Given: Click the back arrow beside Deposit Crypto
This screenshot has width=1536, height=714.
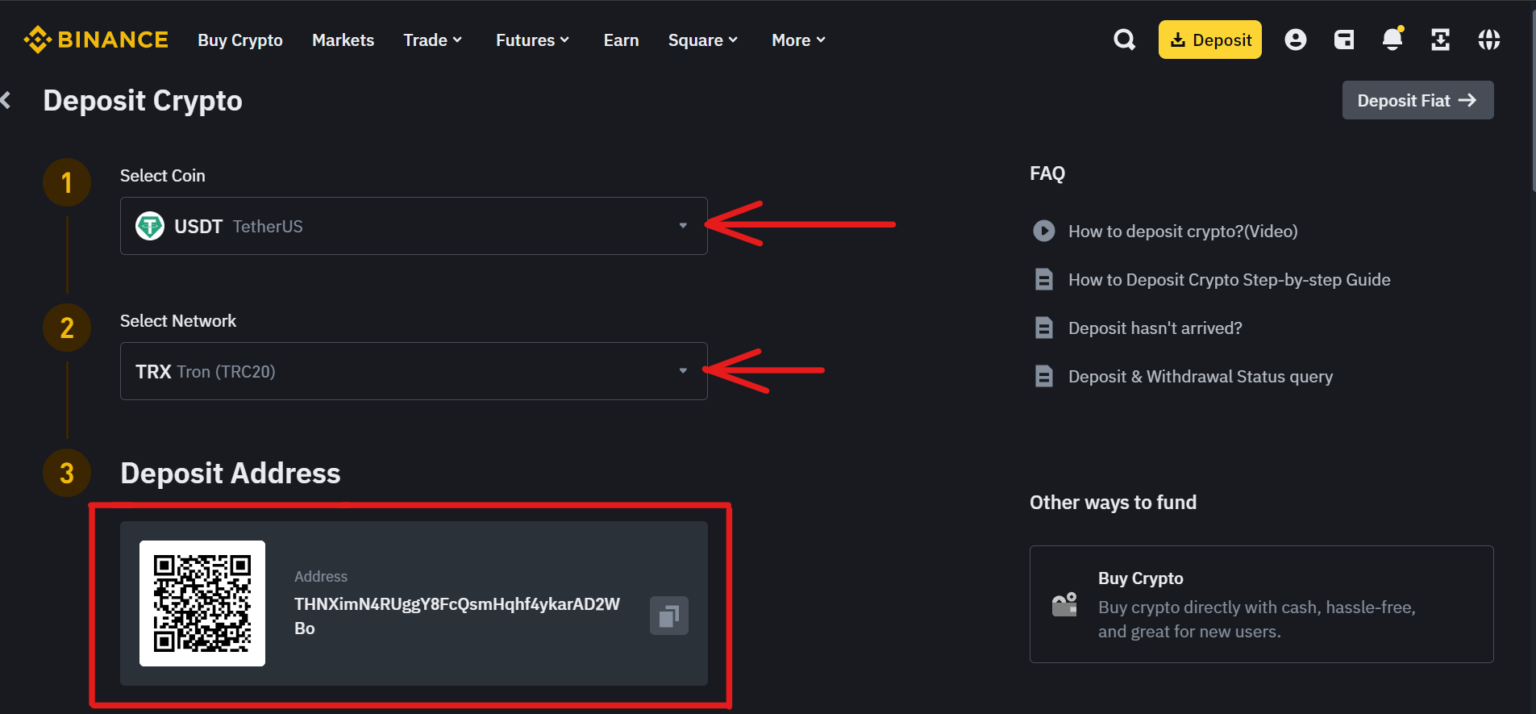Looking at the screenshot, I should (x=6, y=99).
